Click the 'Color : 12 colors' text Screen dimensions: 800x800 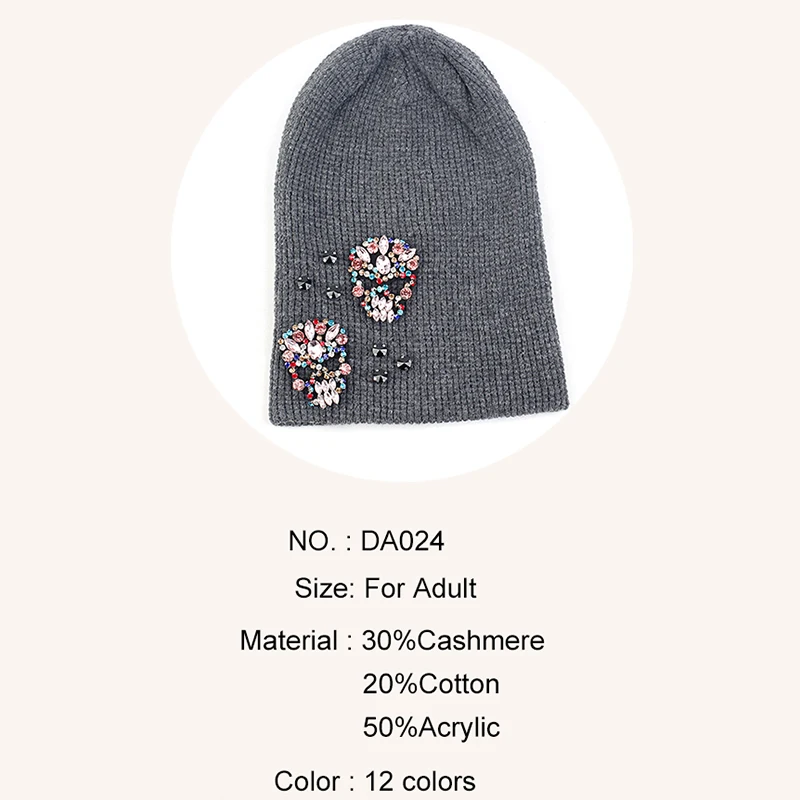(374, 781)
